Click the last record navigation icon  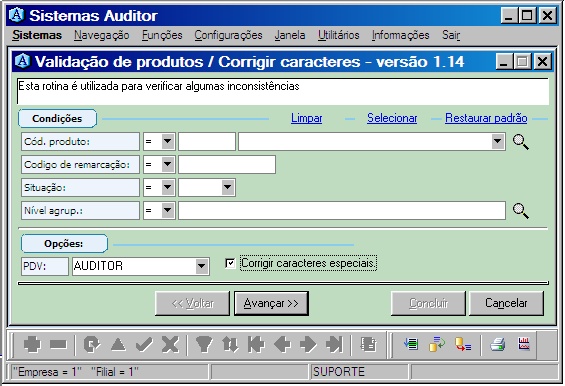(334, 345)
